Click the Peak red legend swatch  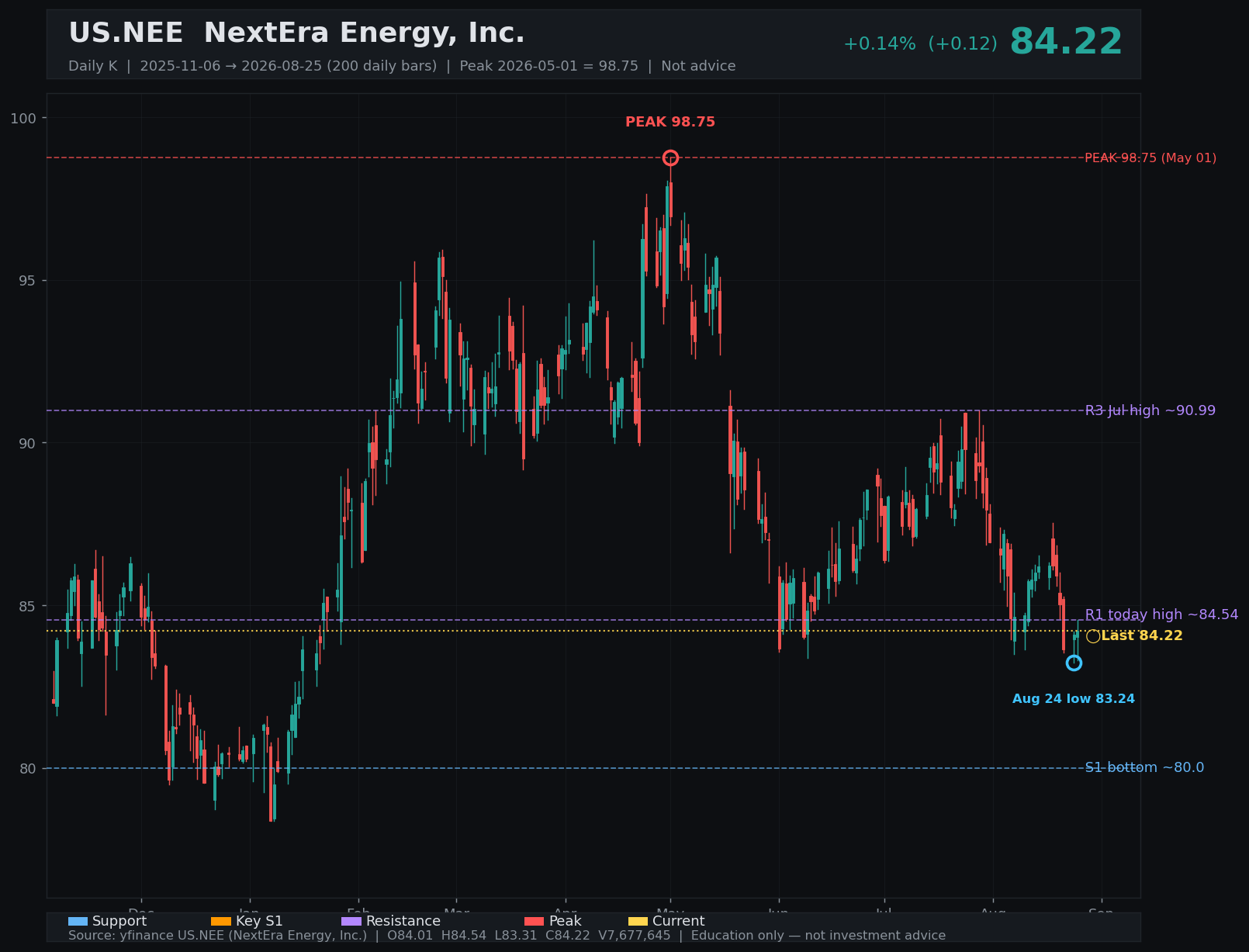click(535, 921)
